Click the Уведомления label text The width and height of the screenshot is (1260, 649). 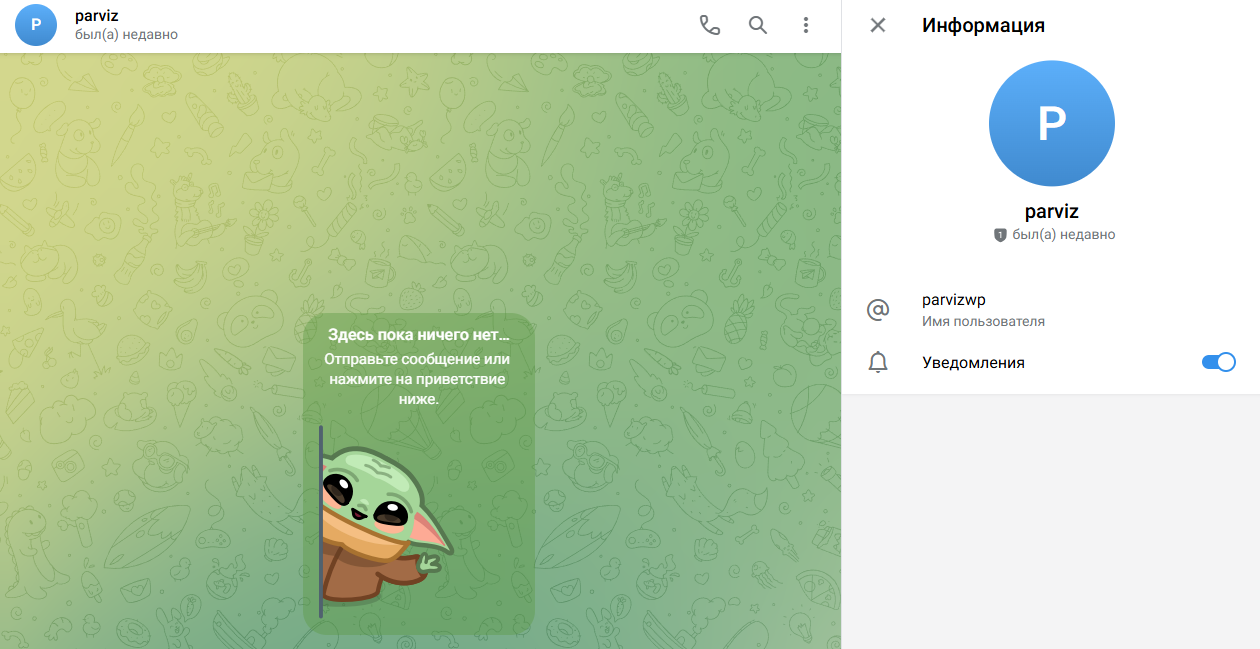(x=973, y=362)
